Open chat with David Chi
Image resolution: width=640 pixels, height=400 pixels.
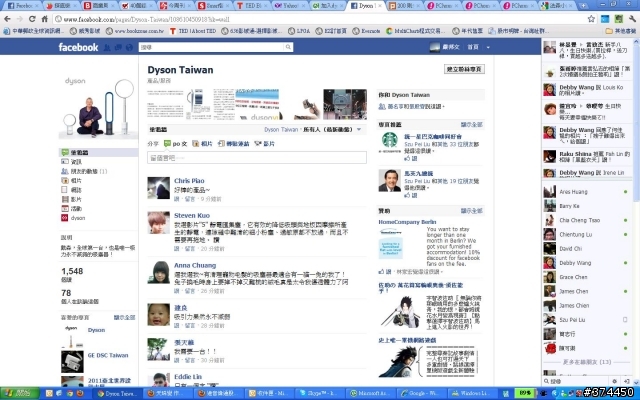(586, 249)
